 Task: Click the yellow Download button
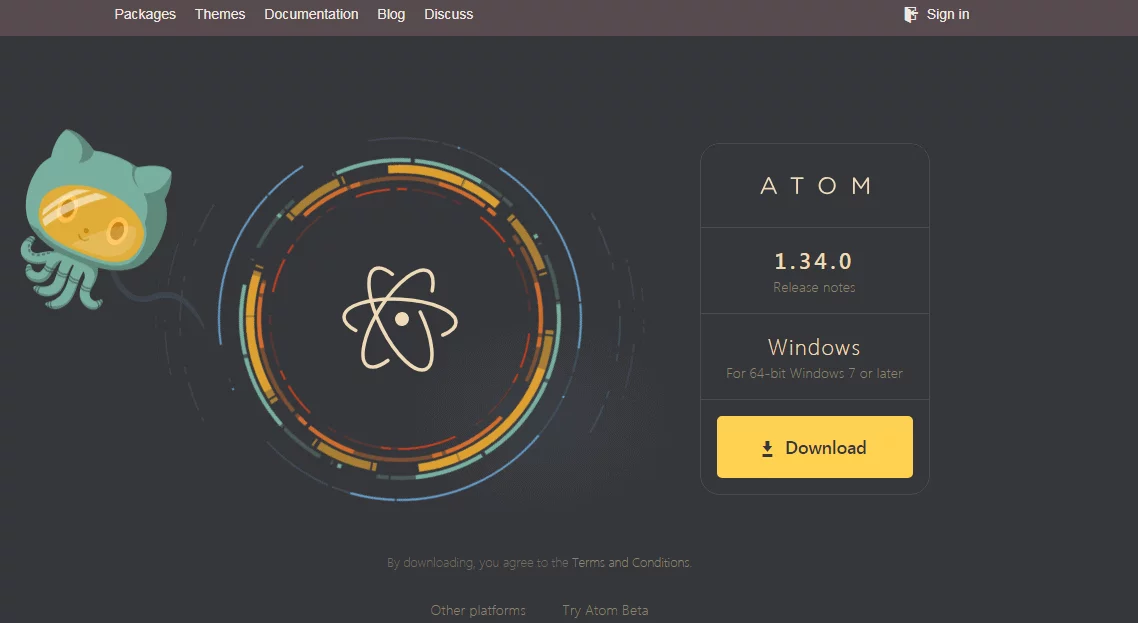[814, 447]
